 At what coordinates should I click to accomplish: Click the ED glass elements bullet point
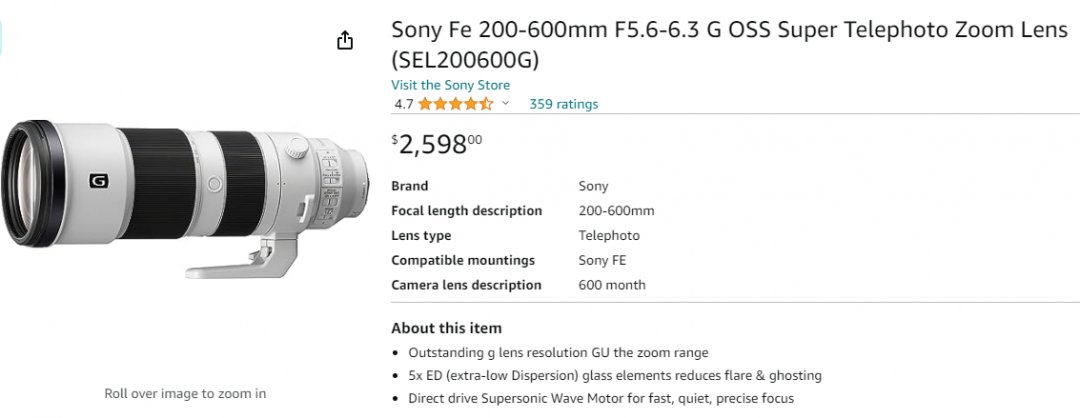[614, 375]
